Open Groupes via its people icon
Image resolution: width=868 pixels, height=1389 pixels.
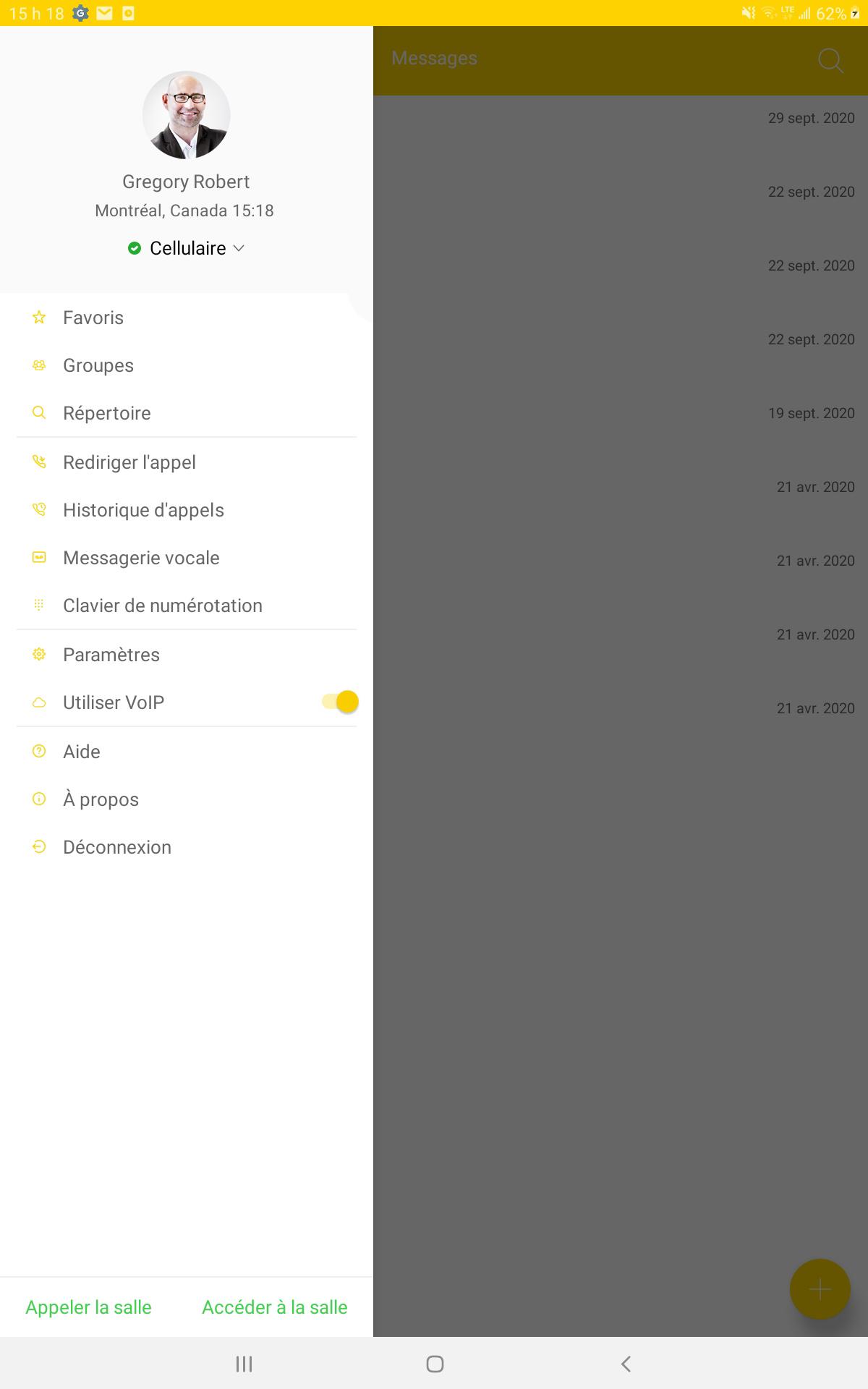pos(39,365)
